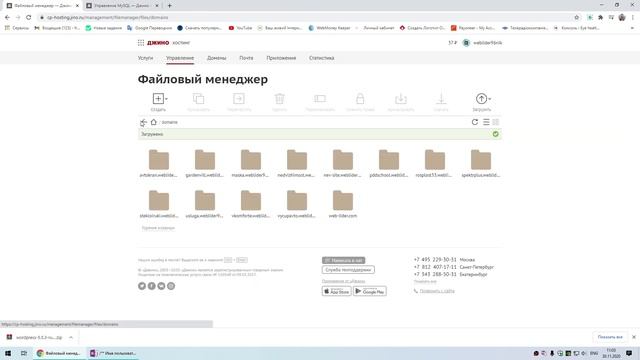The height and width of the screenshot is (360, 640).
Task: Open the Приложения navigation tab
Action: 281,58
